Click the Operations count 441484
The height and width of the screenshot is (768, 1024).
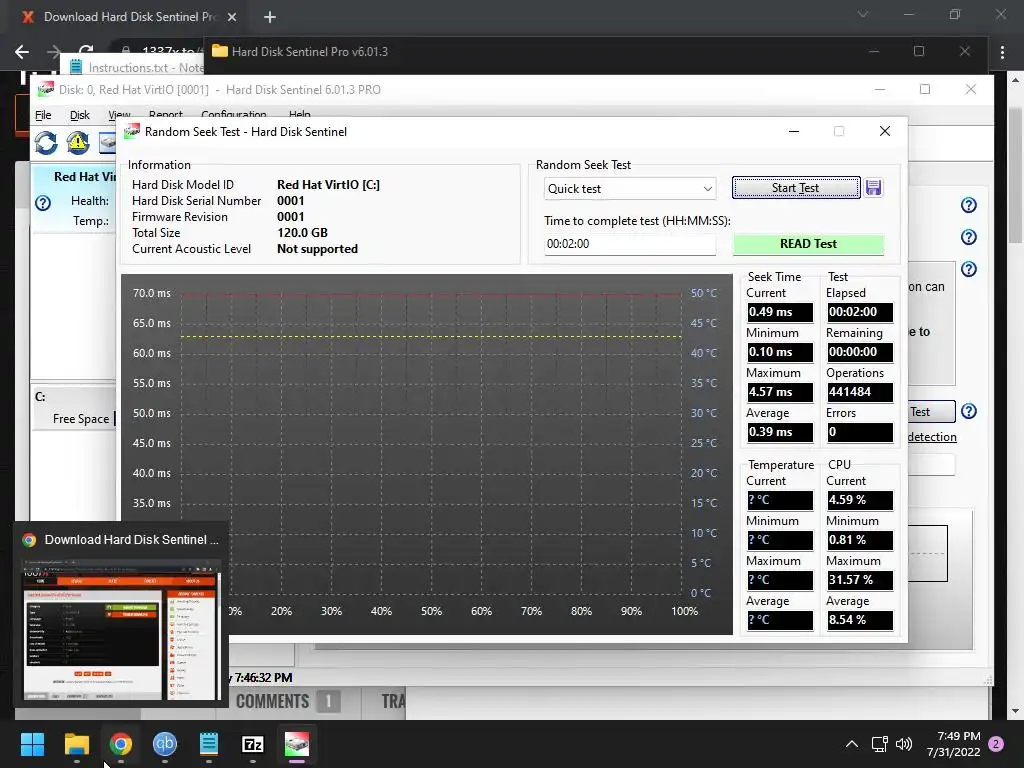tap(859, 392)
